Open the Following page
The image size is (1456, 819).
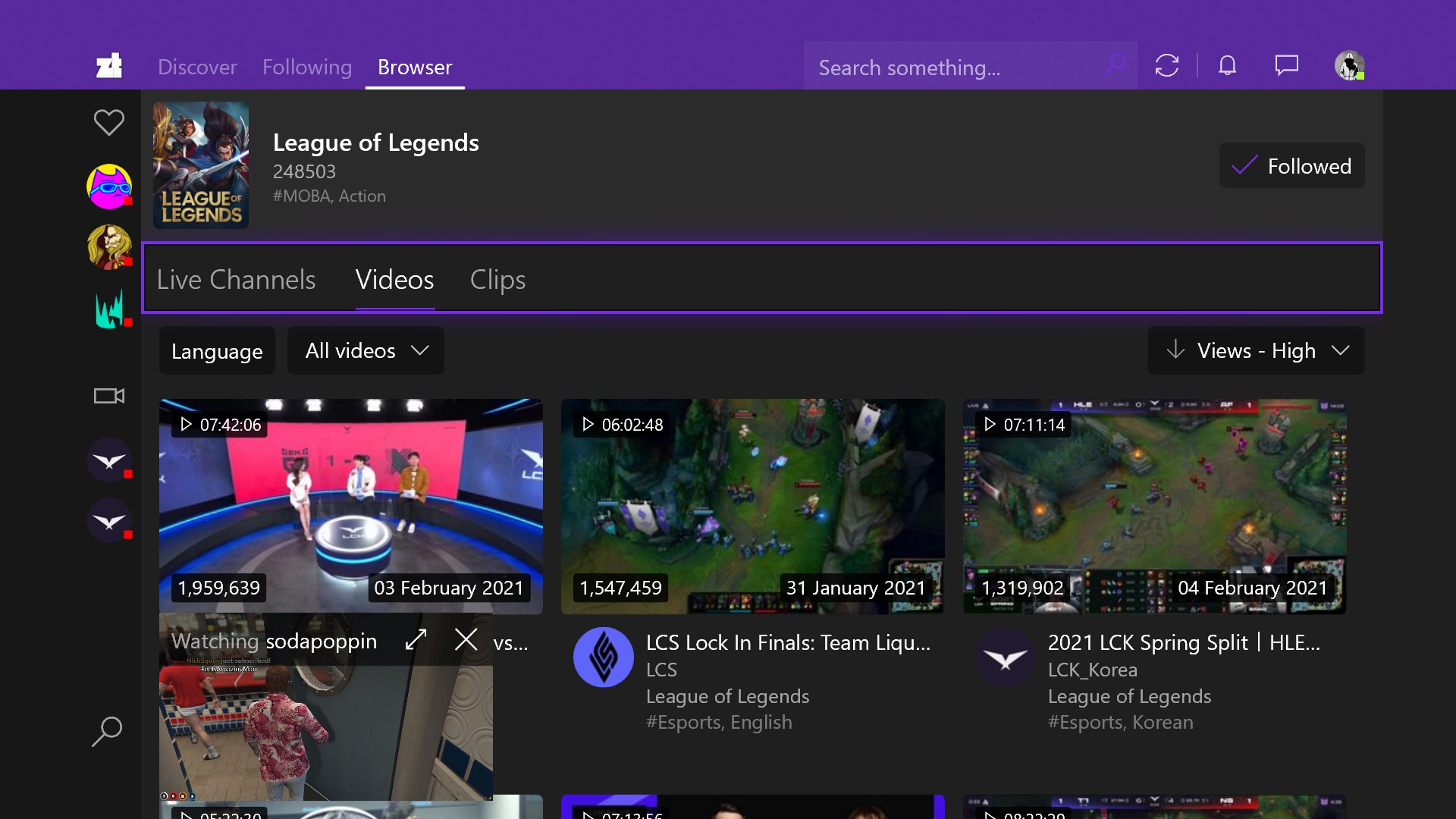click(307, 67)
